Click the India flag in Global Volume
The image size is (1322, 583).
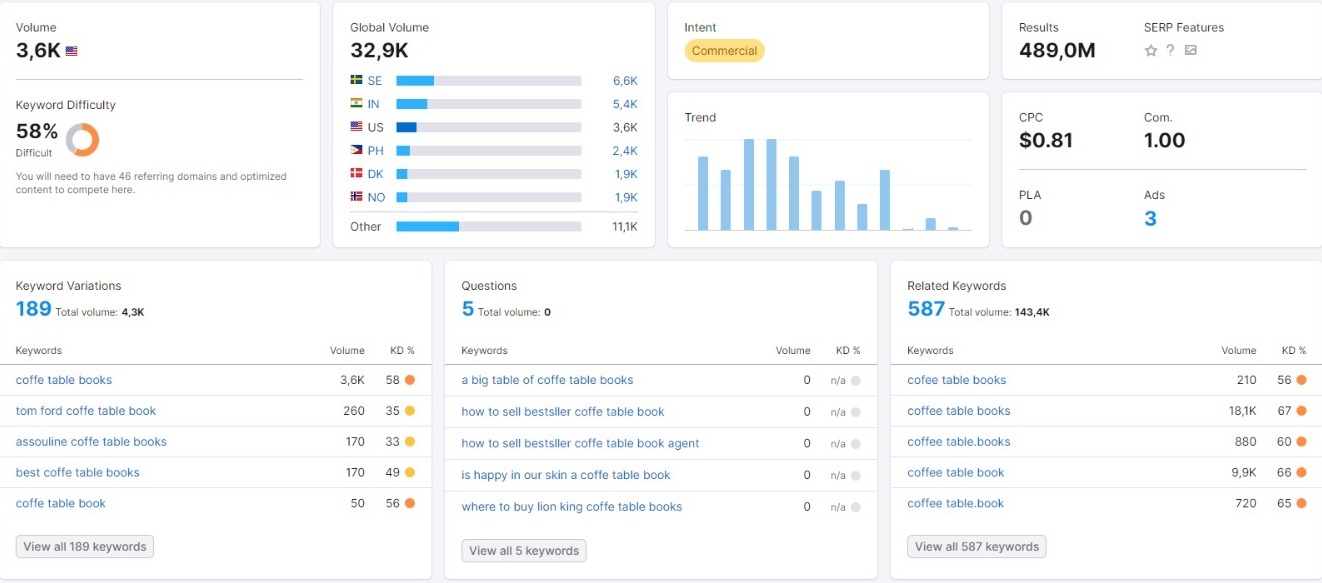tap(356, 104)
